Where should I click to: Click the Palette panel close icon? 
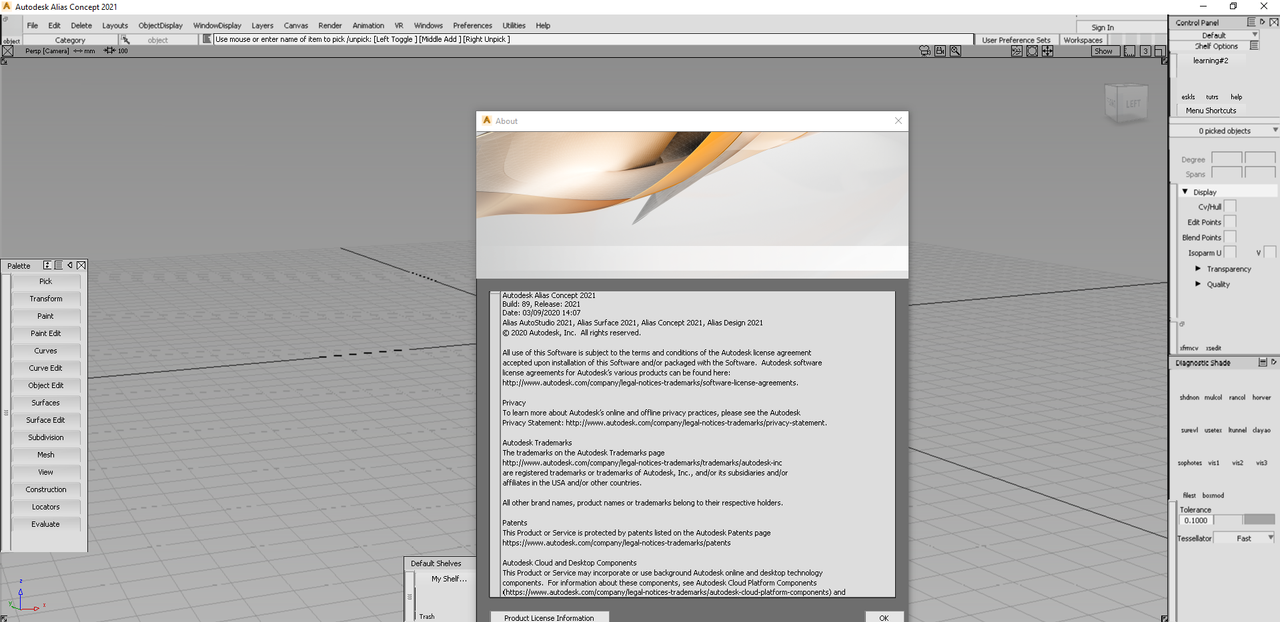(81, 265)
